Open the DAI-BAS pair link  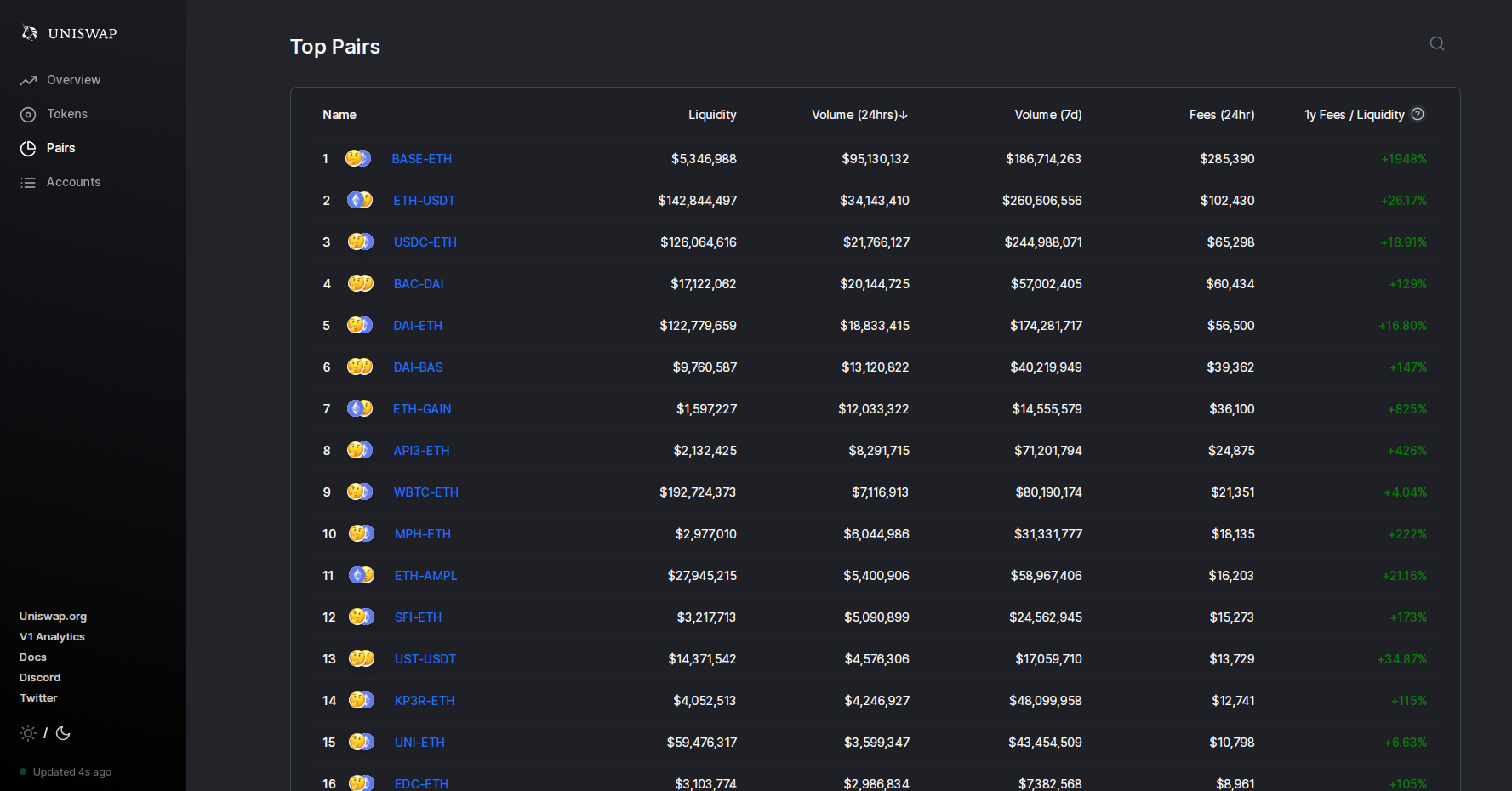pos(419,367)
